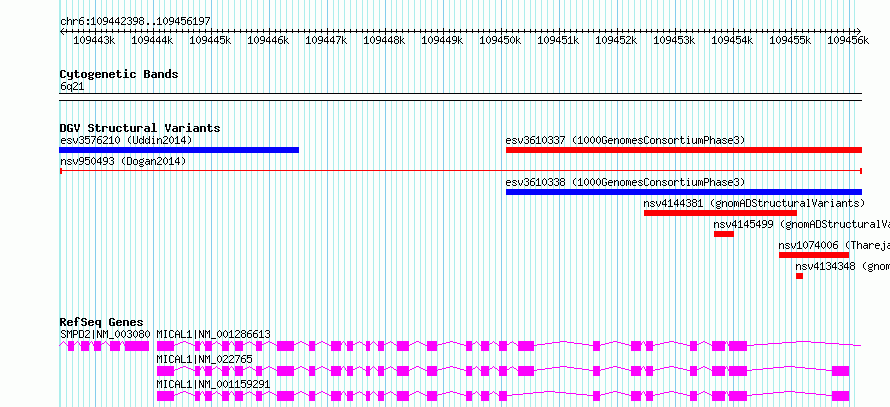Click the 109450k ruler tick label

pos(501,40)
